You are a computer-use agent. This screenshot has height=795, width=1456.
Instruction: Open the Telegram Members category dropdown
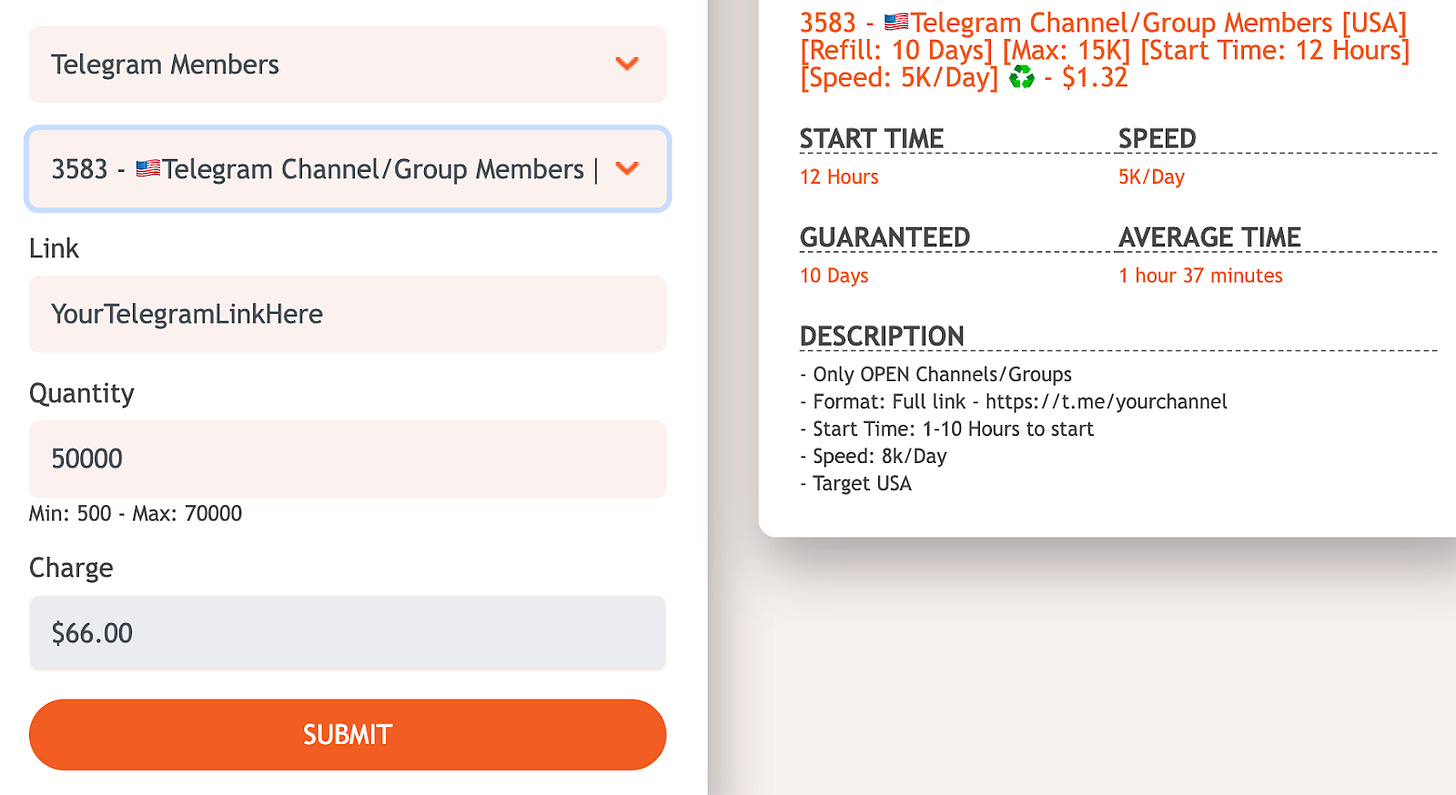point(347,65)
